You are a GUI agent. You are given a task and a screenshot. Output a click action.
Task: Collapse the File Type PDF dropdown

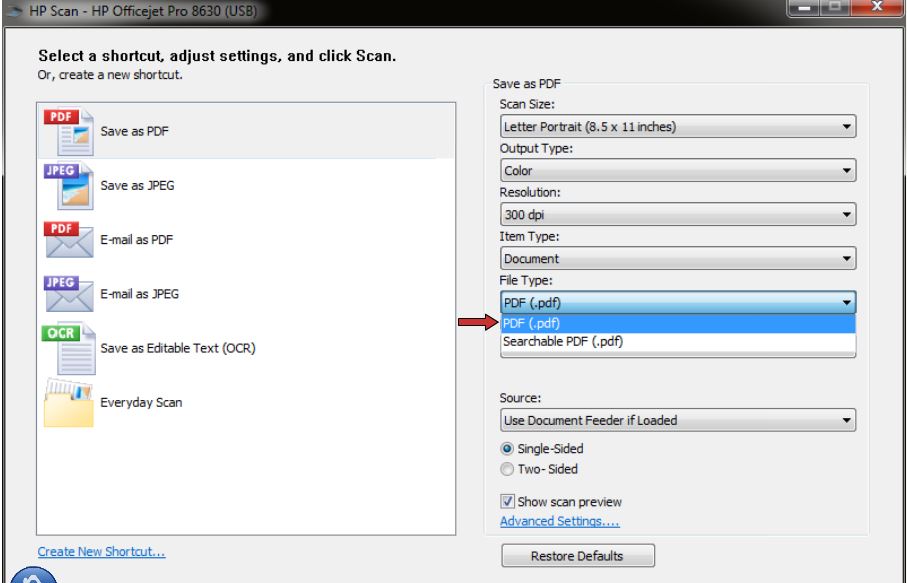[678, 302]
